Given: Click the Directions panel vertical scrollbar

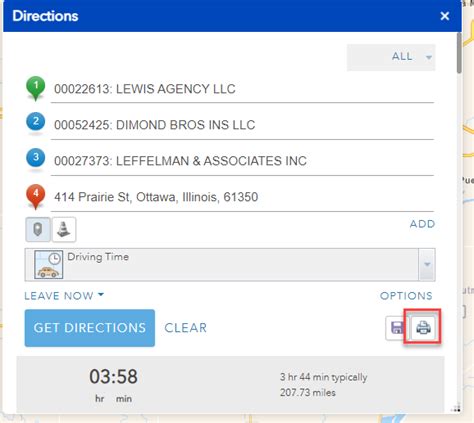Looking at the screenshot, I should pos(459,53).
